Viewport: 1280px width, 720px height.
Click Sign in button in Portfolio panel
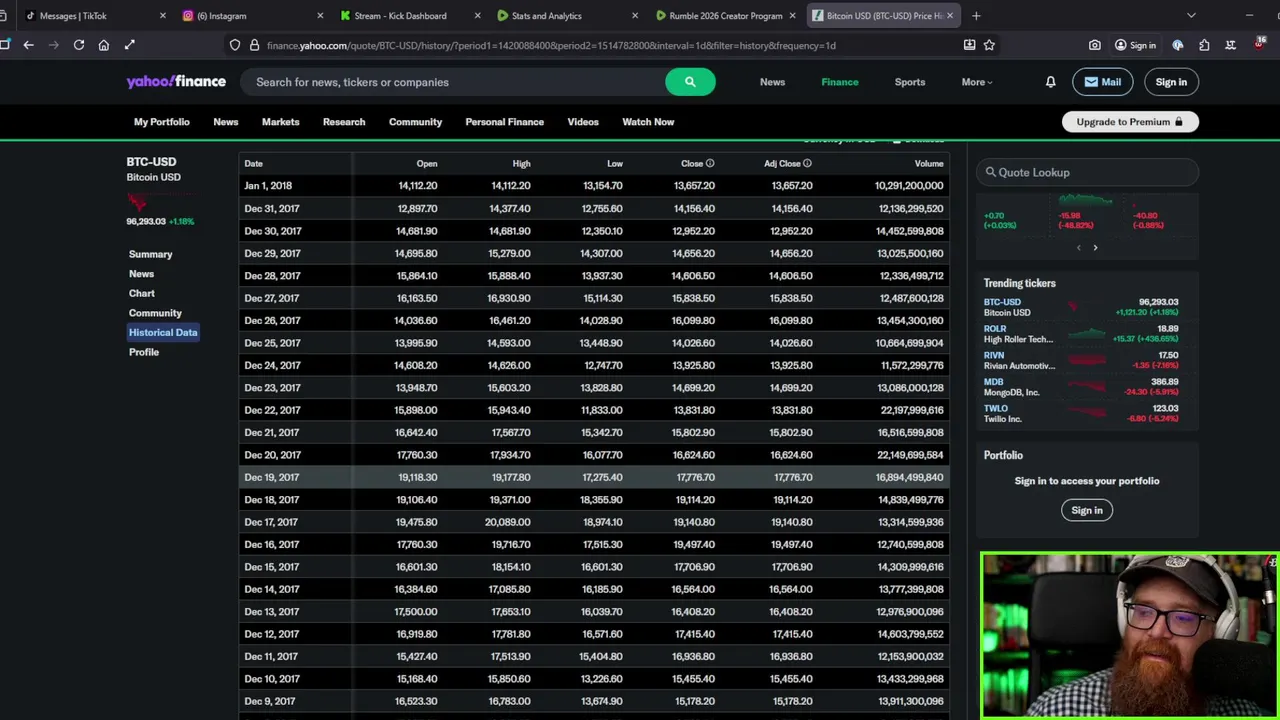coord(1087,510)
